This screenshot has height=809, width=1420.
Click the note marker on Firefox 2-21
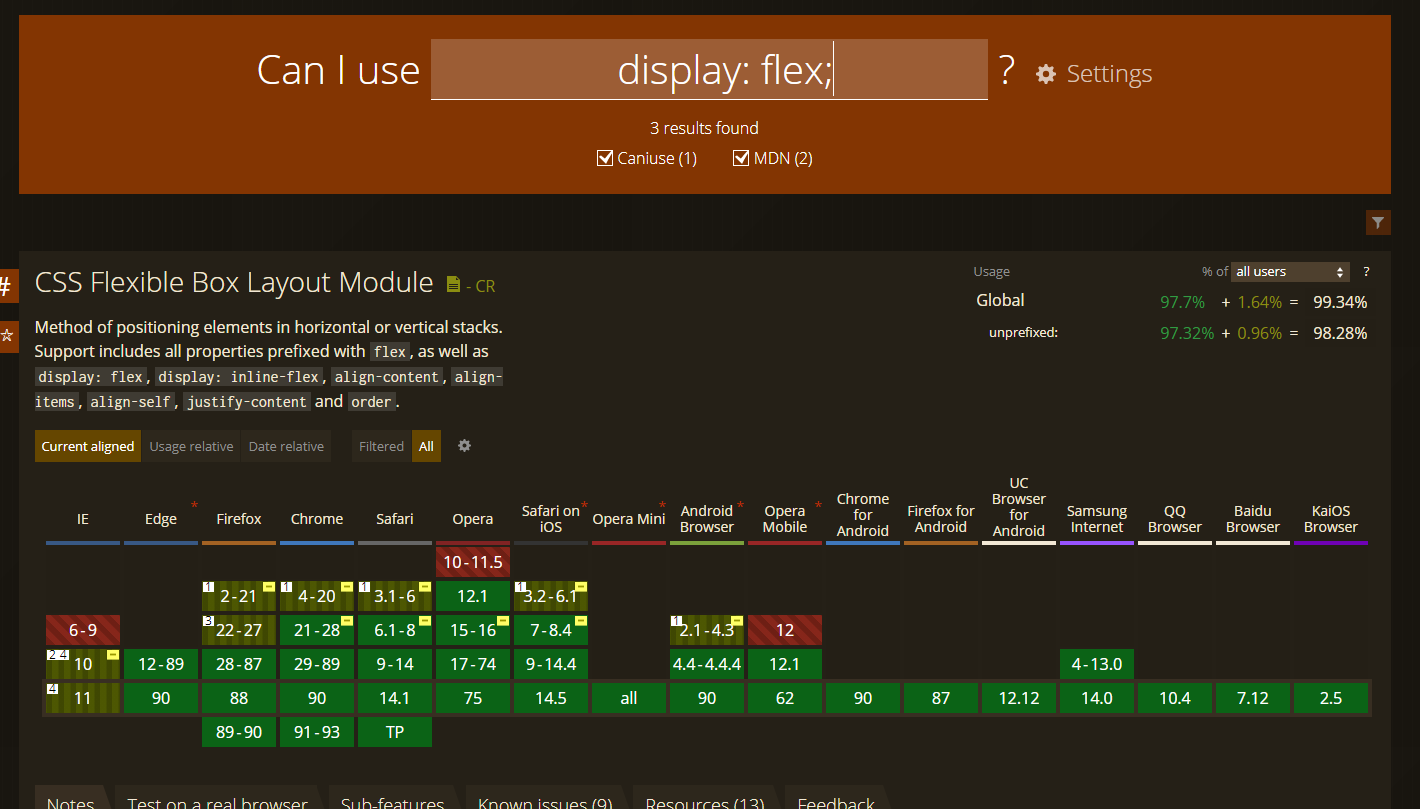coord(209,587)
